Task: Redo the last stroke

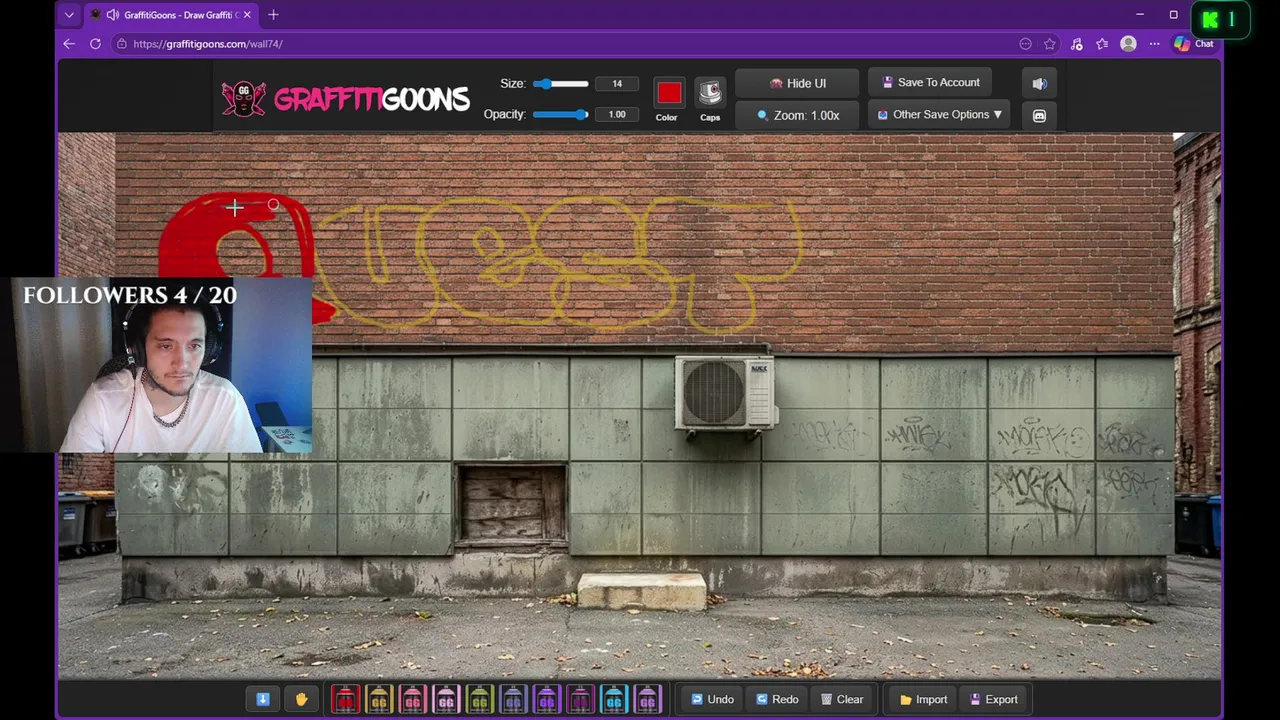Action: (777, 699)
